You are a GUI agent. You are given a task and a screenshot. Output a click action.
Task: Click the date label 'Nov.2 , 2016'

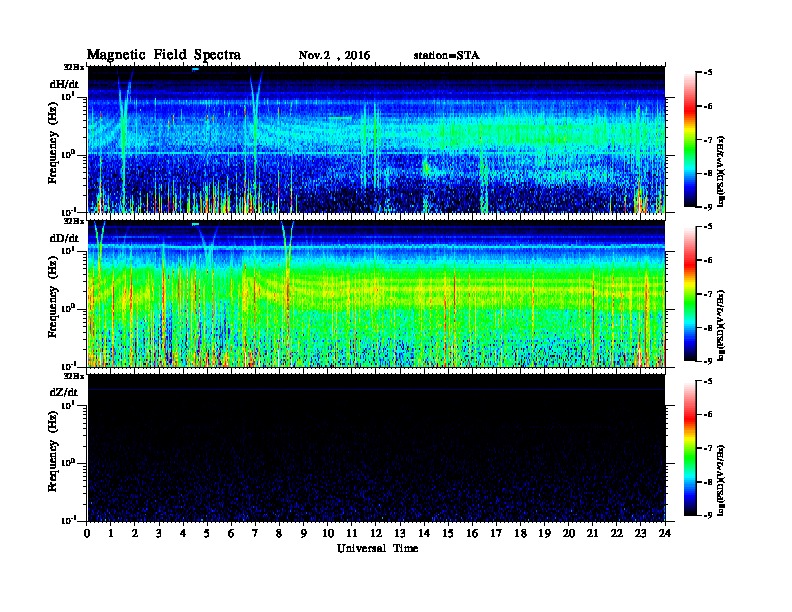click(x=334, y=55)
